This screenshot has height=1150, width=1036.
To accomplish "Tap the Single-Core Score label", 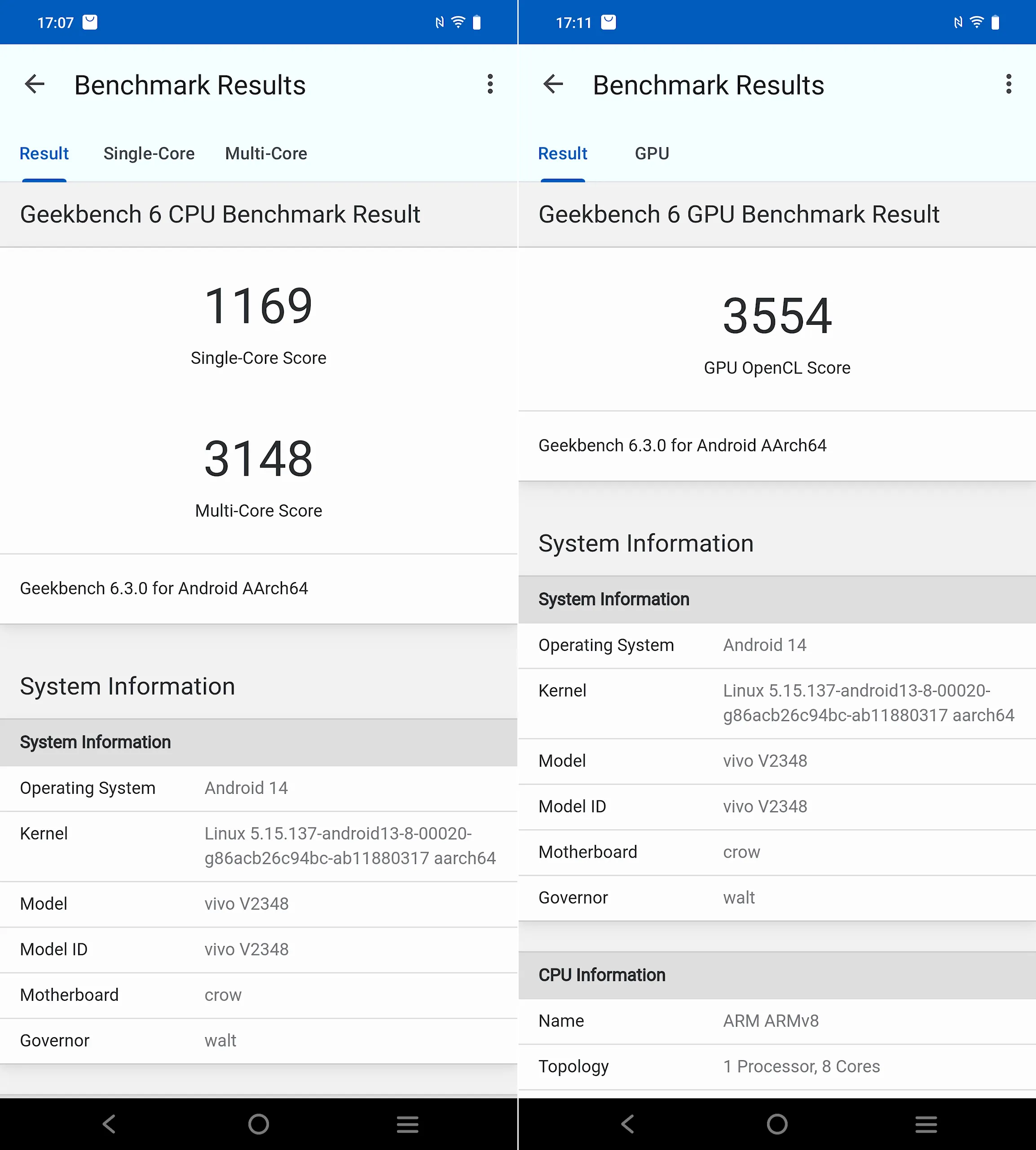I will [258, 358].
